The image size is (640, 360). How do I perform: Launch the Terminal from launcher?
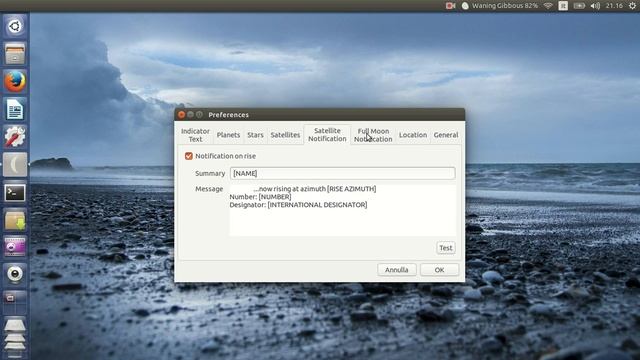(15, 193)
